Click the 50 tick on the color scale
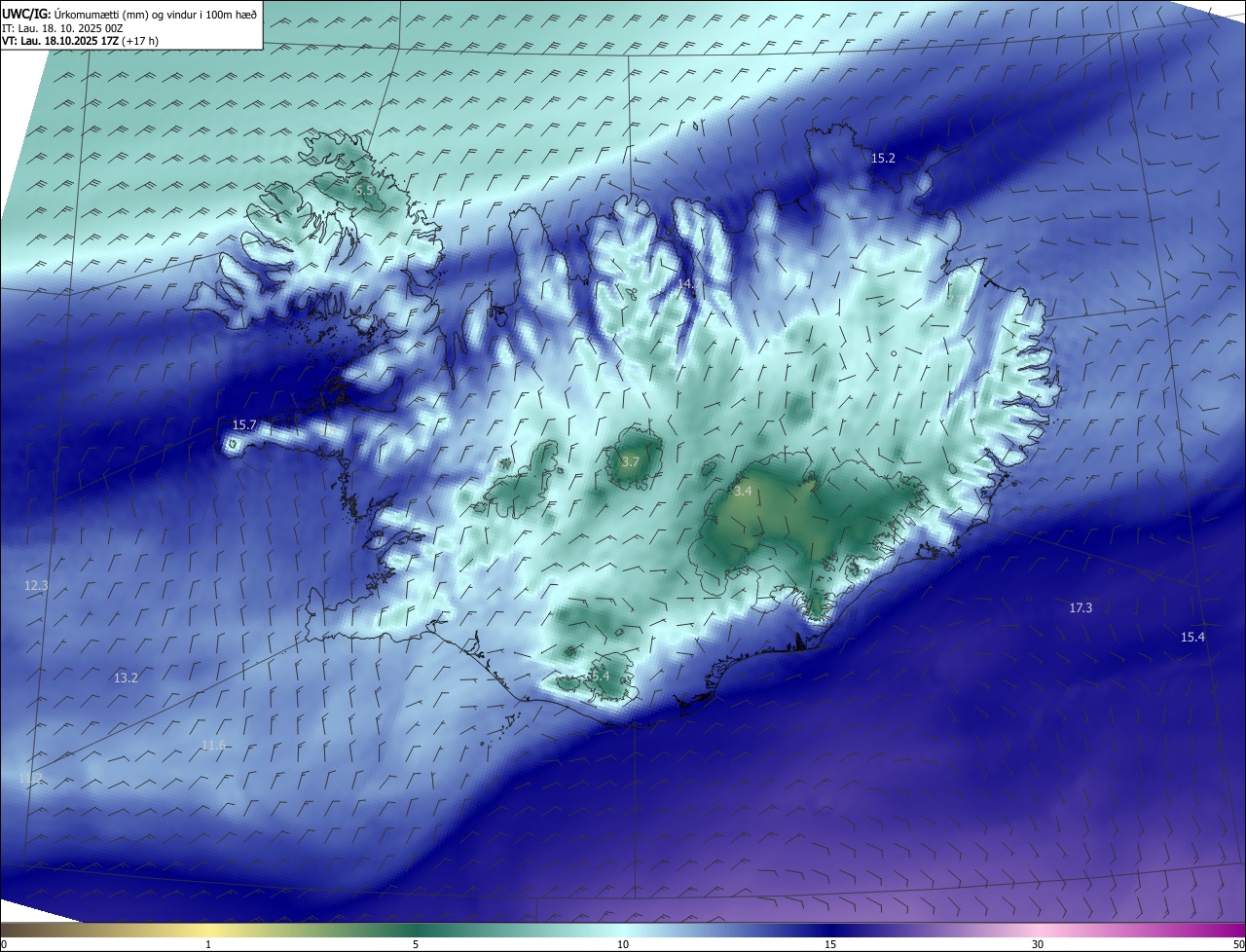The width and height of the screenshot is (1246, 952). coord(1238,944)
